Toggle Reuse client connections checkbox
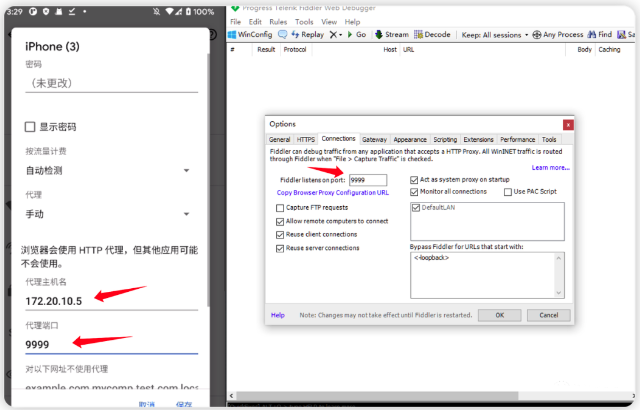 280,235
